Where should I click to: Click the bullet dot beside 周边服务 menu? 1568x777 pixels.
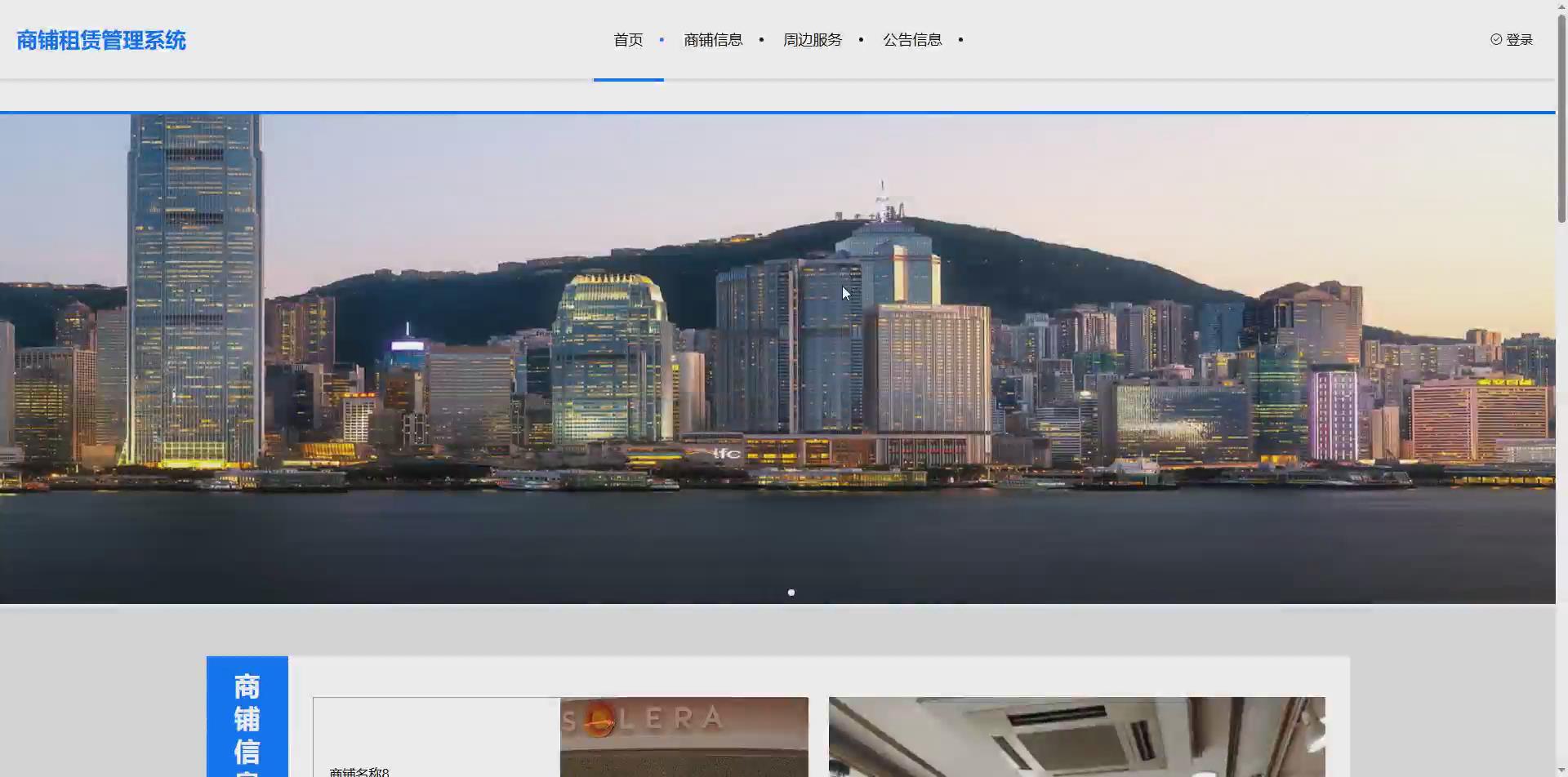[862, 39]
